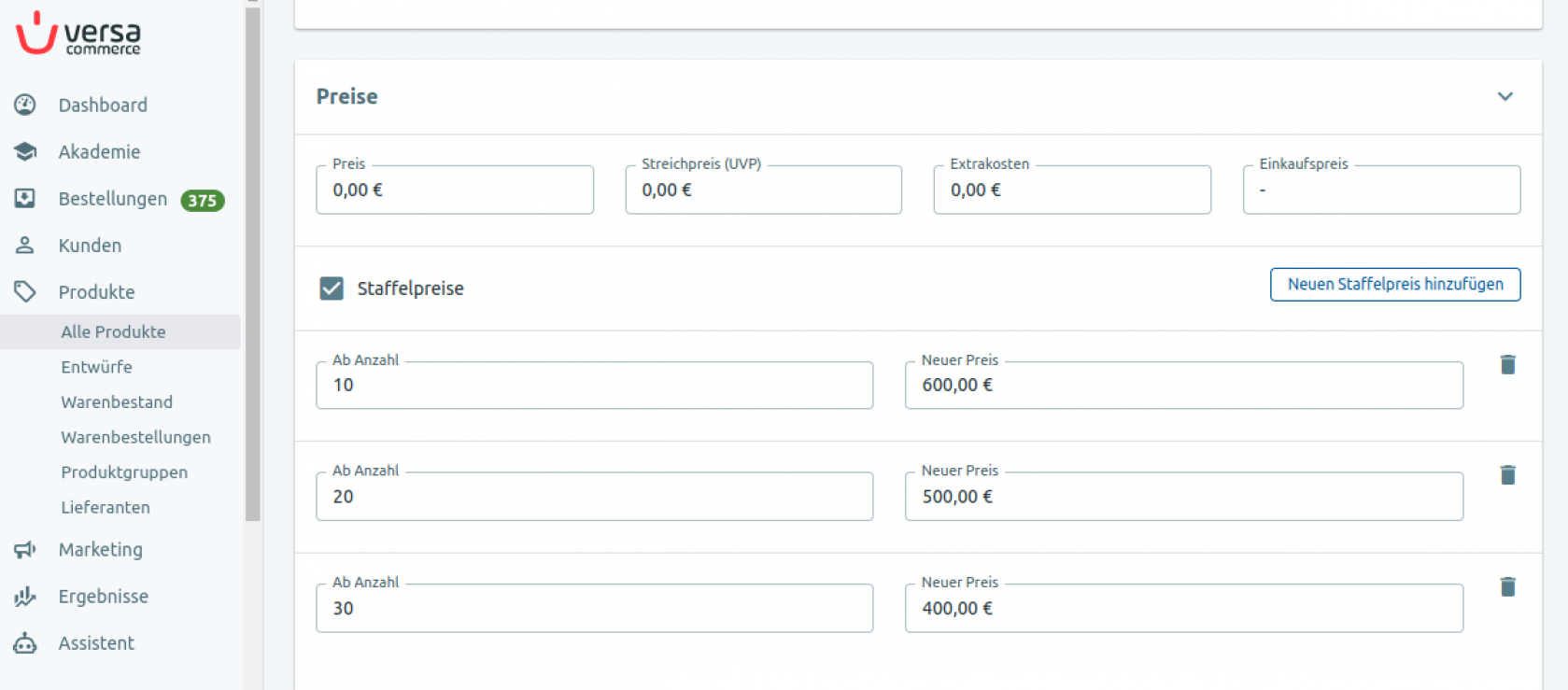Click the Marketing megaphone icon
This screenshot has height=690, width=1568.
tap(25, 549)
